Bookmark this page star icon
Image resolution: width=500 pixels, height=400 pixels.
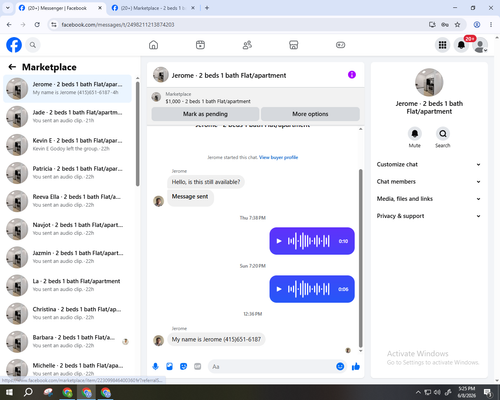click(457, 25)
